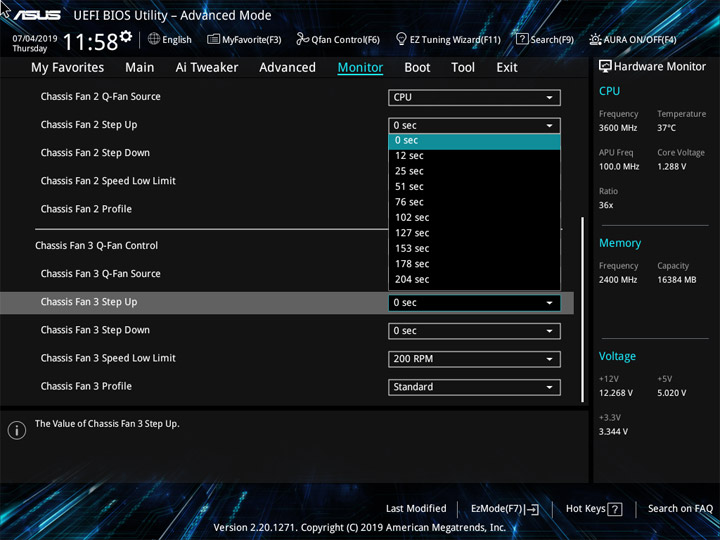Image resolution: width=720 pixels, height=540 pixels.
Task: Open Chassis Fan 3 Speed Low Limit dropdown
Action: coord(474,359)
